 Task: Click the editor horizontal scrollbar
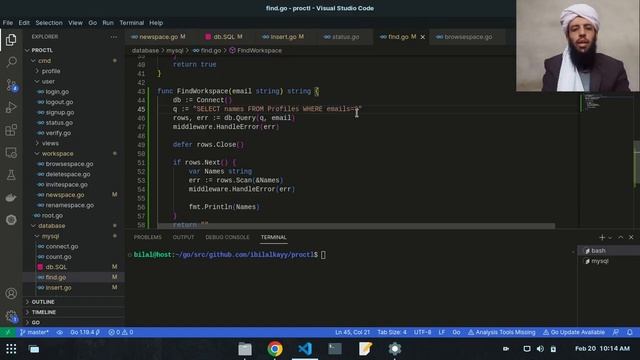tap(356, 226)
